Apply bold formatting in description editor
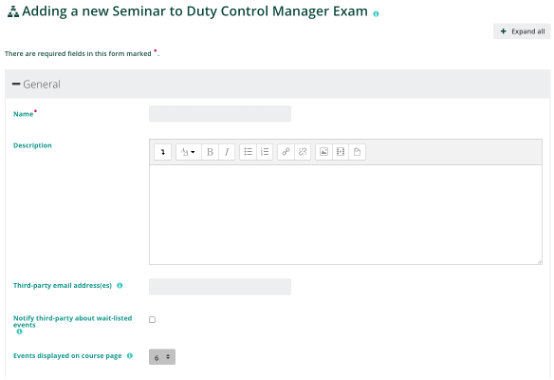 pyautogui.click(x=210, y=152)
